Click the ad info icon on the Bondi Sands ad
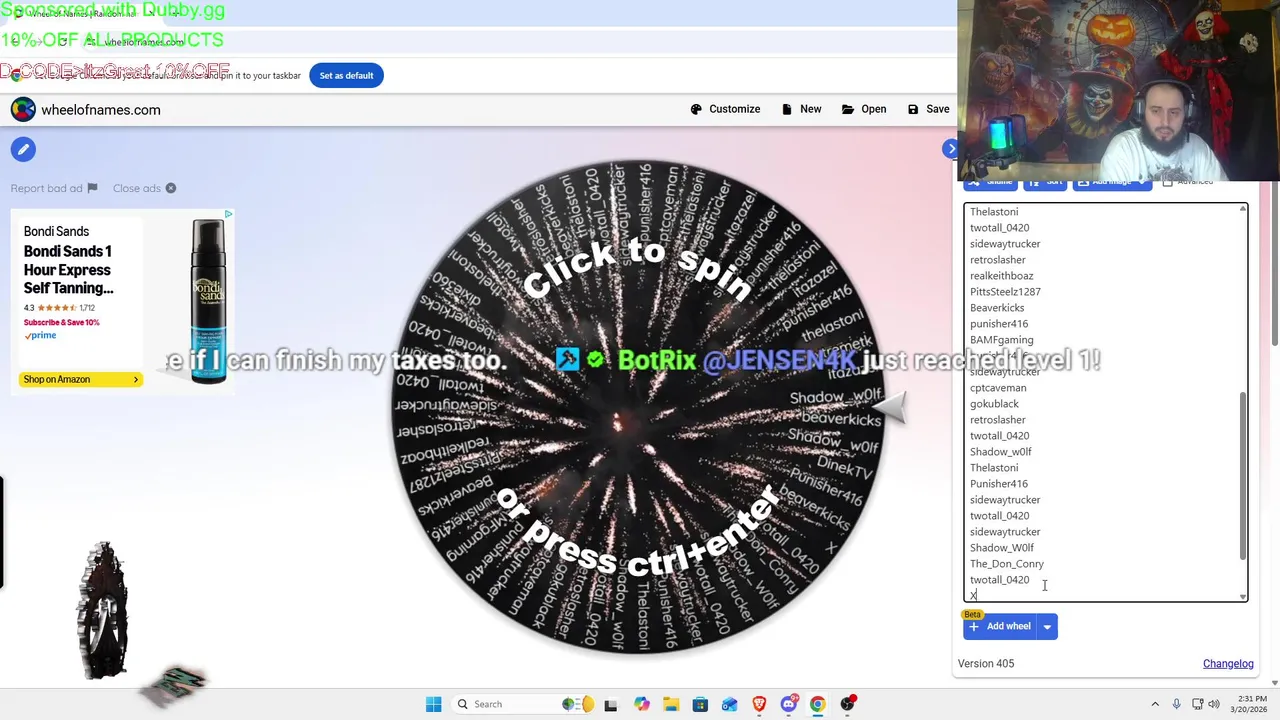Image resolution: width=1280 pixels, height=720 pixels. pos(228,214)
